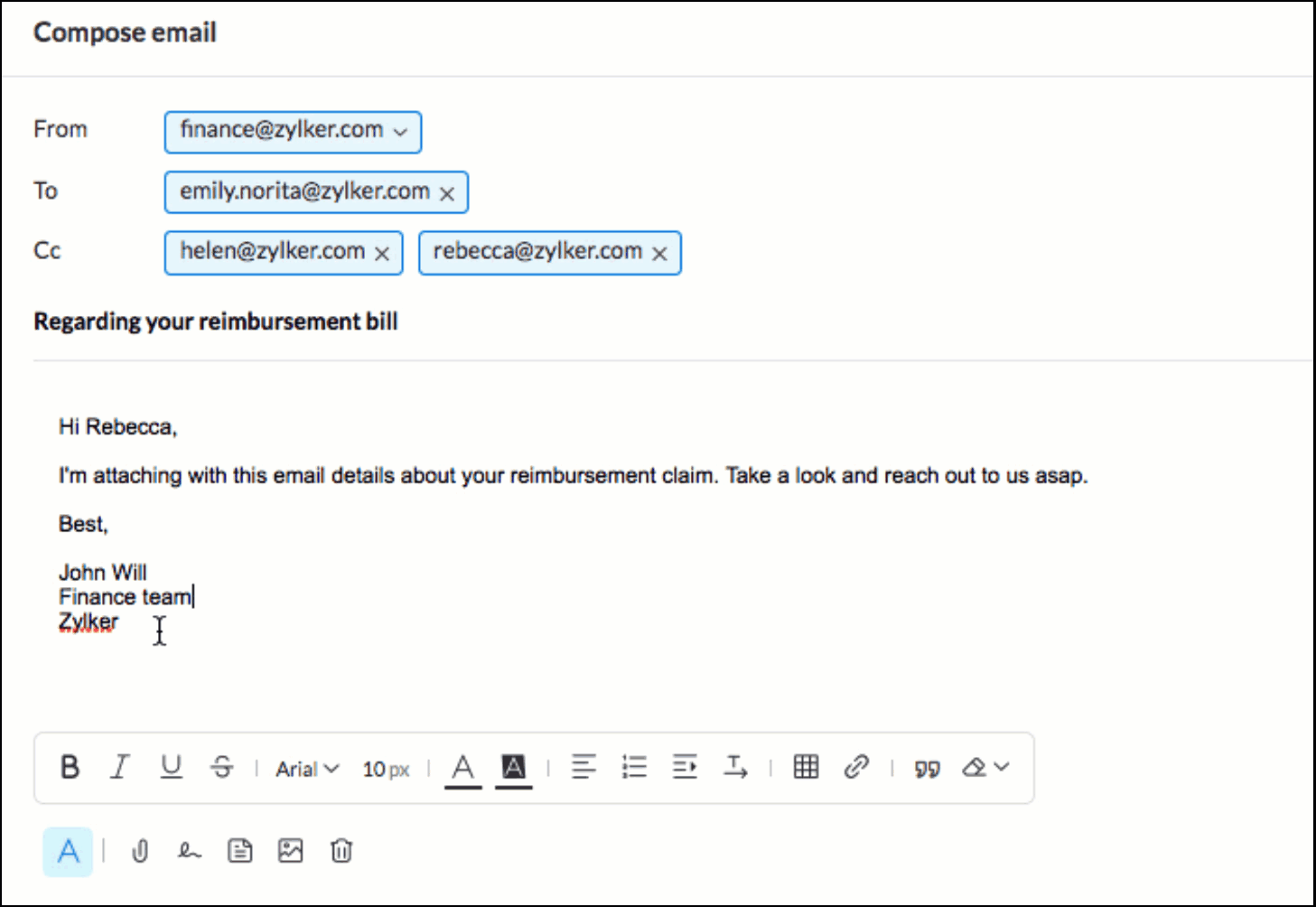
Task: Pick a text background highlight color
Action: click(x=513, y=770)
